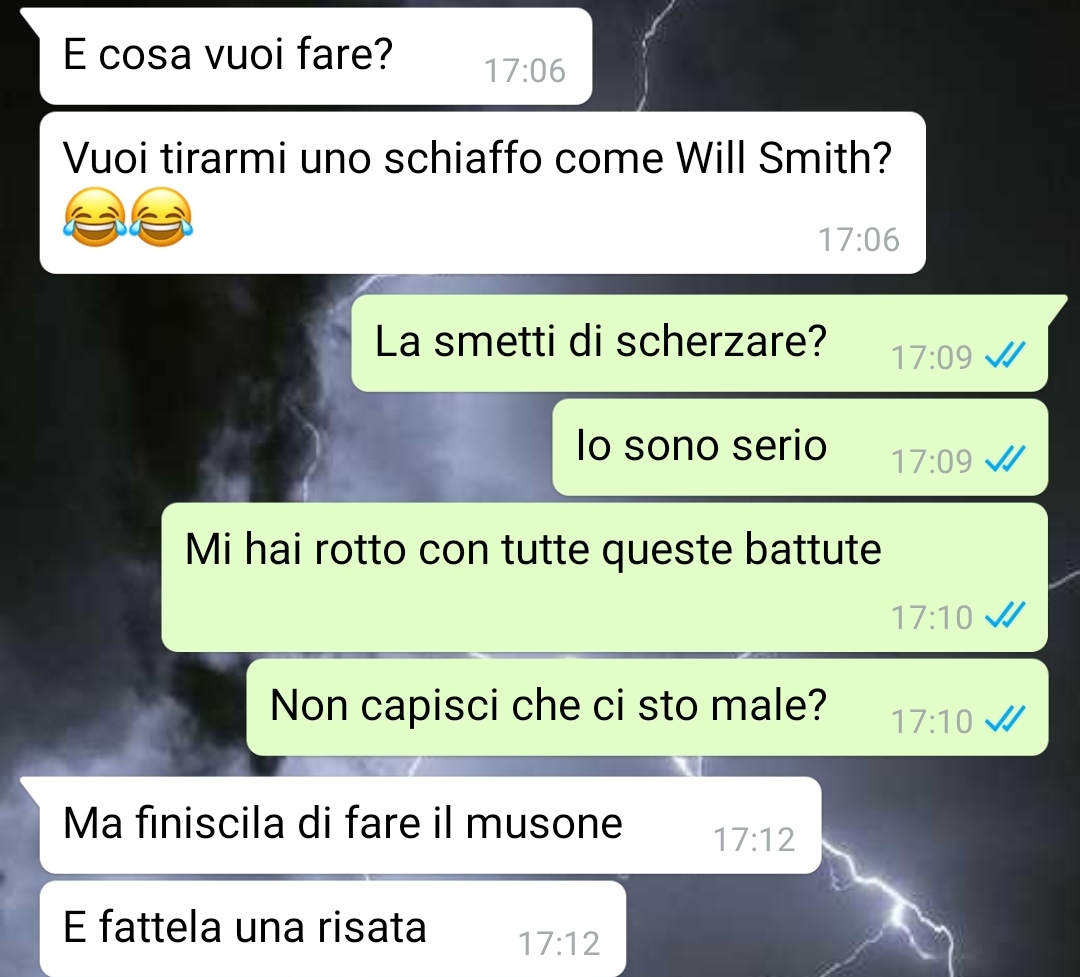Tap the 17:12 timestamp on "E fattela una risata"
The image size is (1080, 977).
pos(559,943)
